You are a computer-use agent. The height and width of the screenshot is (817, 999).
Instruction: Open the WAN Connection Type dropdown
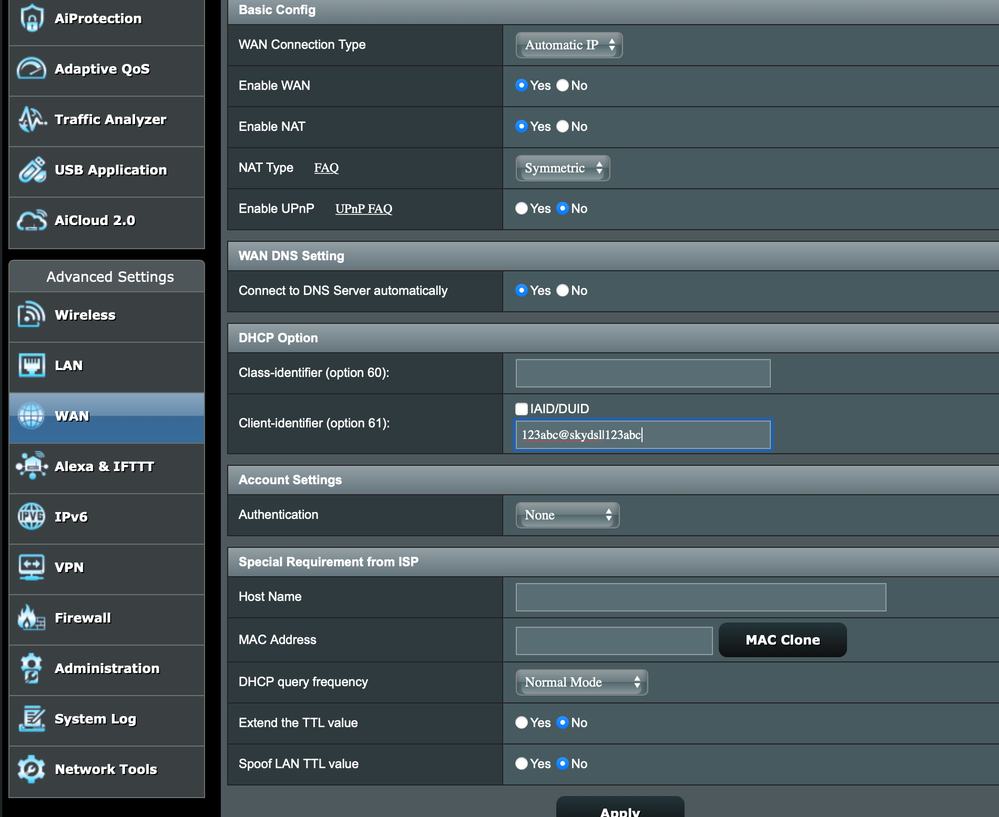tap(568, 45)
